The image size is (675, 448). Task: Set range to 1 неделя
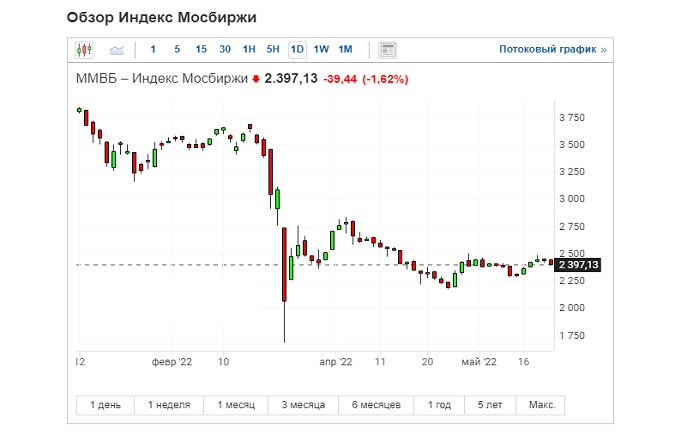coord(169,405)
